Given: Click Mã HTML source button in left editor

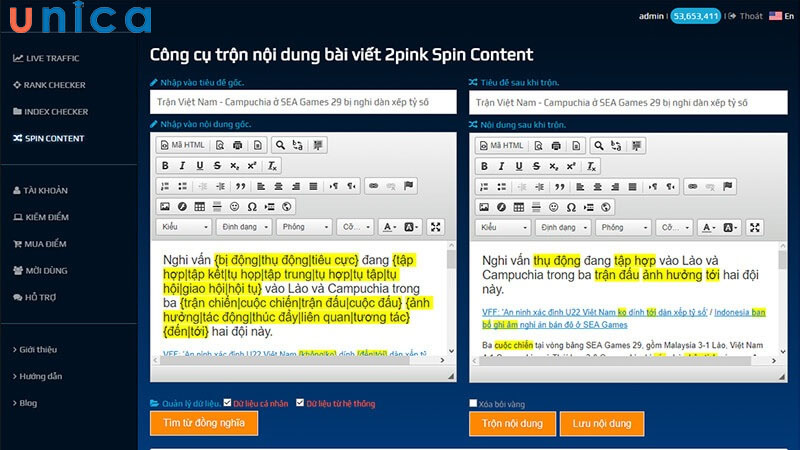Looking at the screenshot, I should tap(182, 145).
